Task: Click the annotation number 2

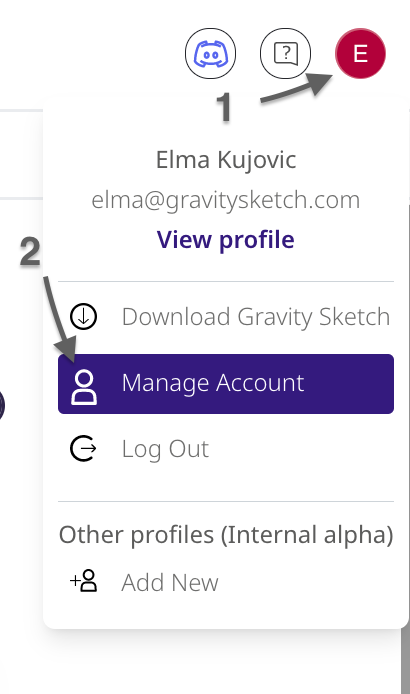Action: 30,252
